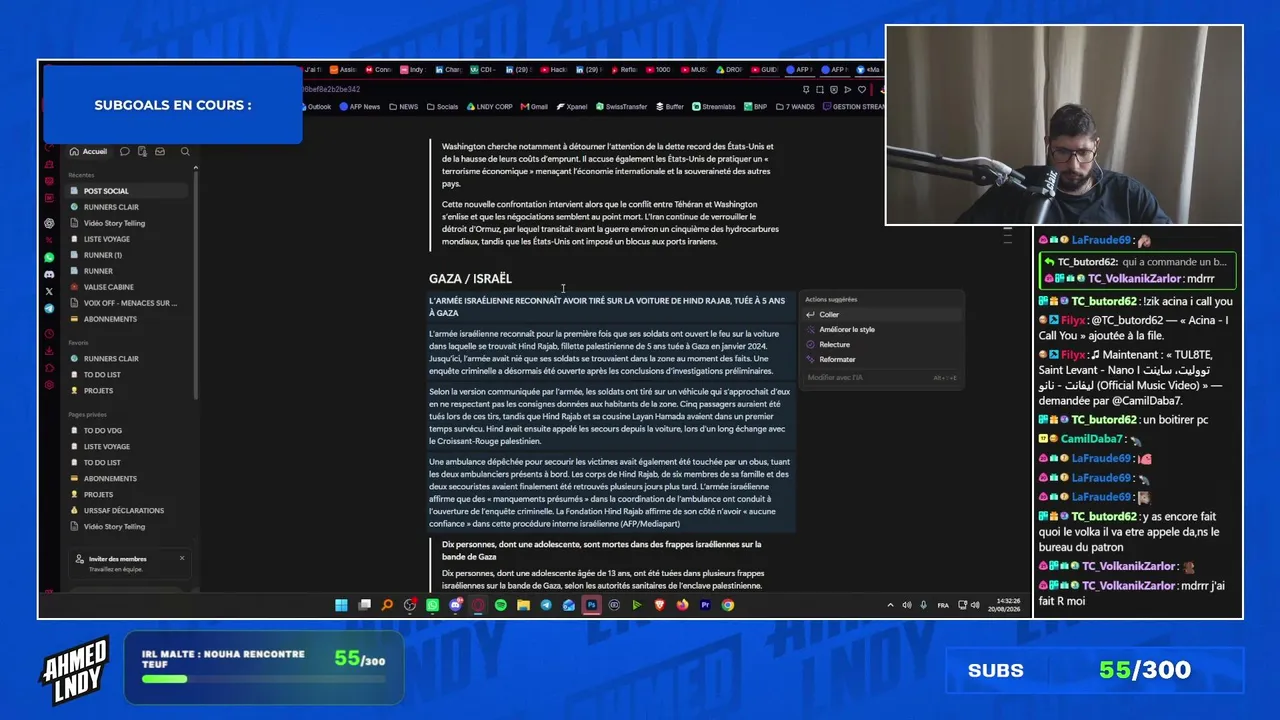Open the VOIX OFF - MENACES SUR page
This screenshot has width=1280, height=720.
point(128,303)
